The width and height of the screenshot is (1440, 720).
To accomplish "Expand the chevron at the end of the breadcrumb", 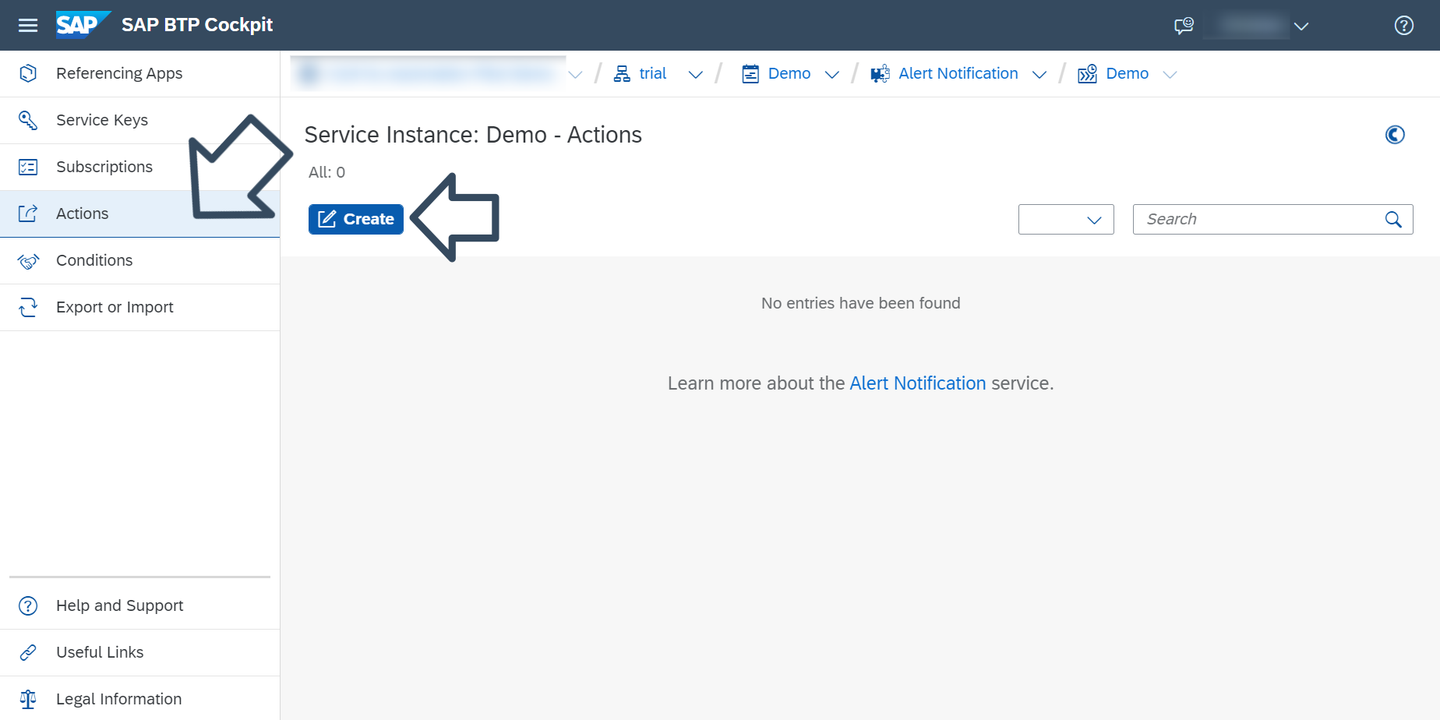I will 1169,75.
